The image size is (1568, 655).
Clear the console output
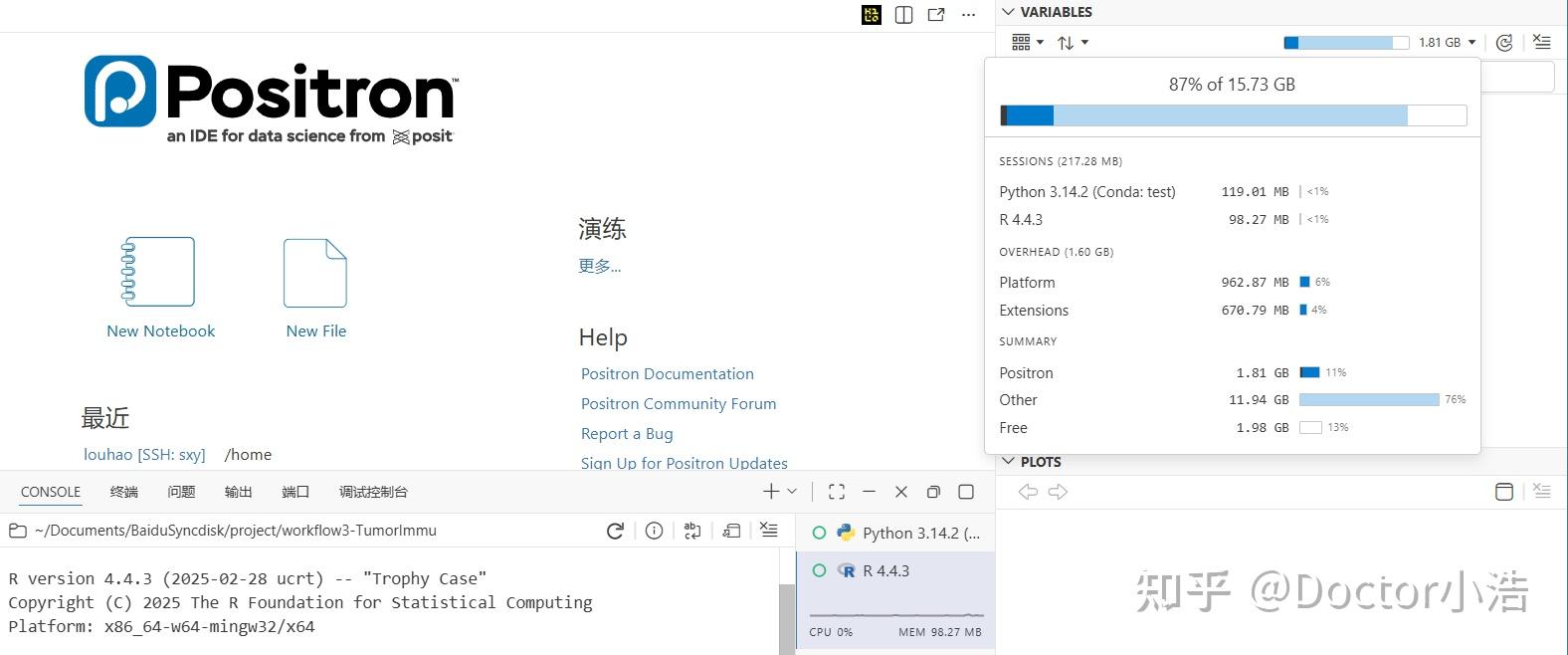(769, 531)
